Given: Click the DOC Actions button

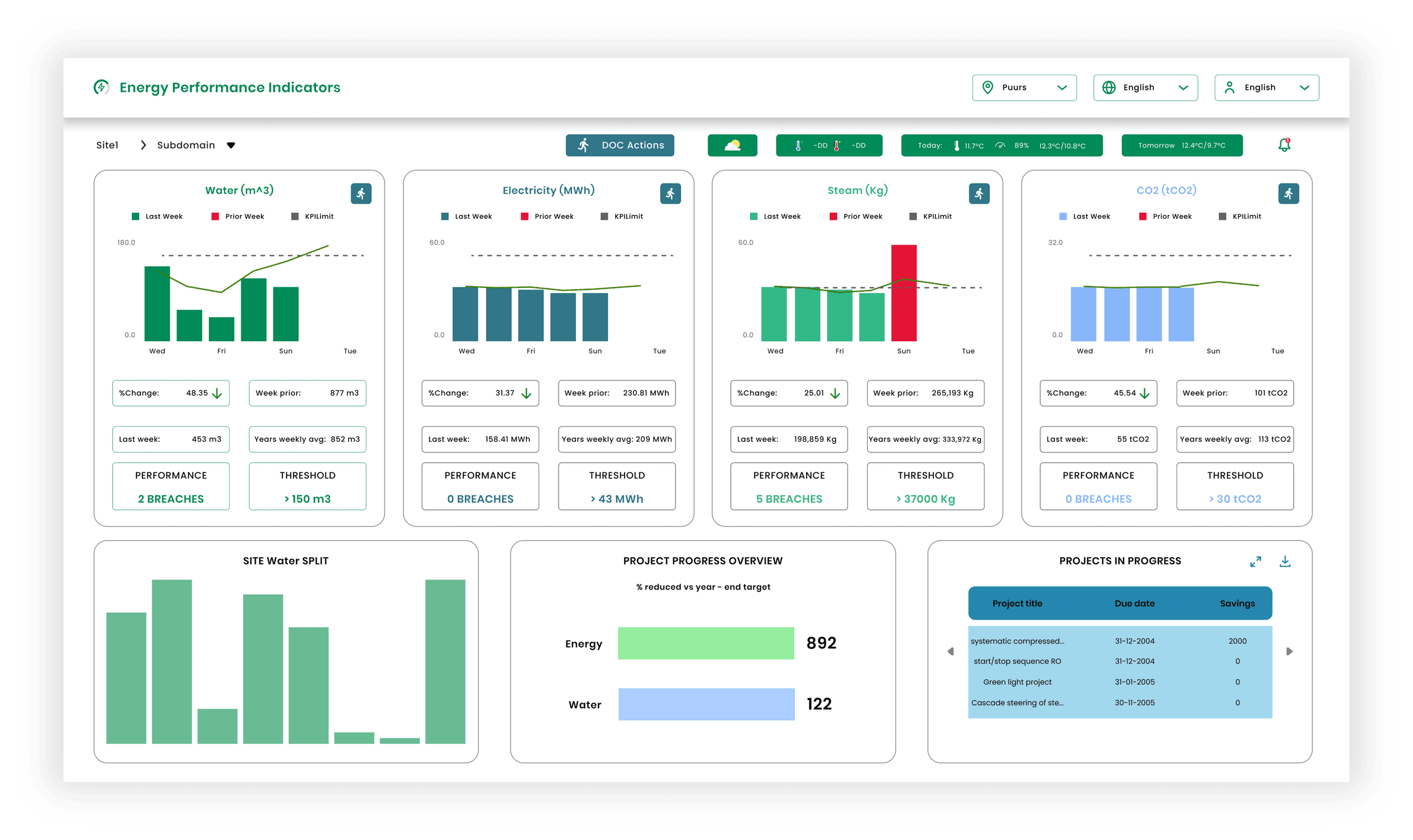Looking at the screenshot, I should coord(620,145).
